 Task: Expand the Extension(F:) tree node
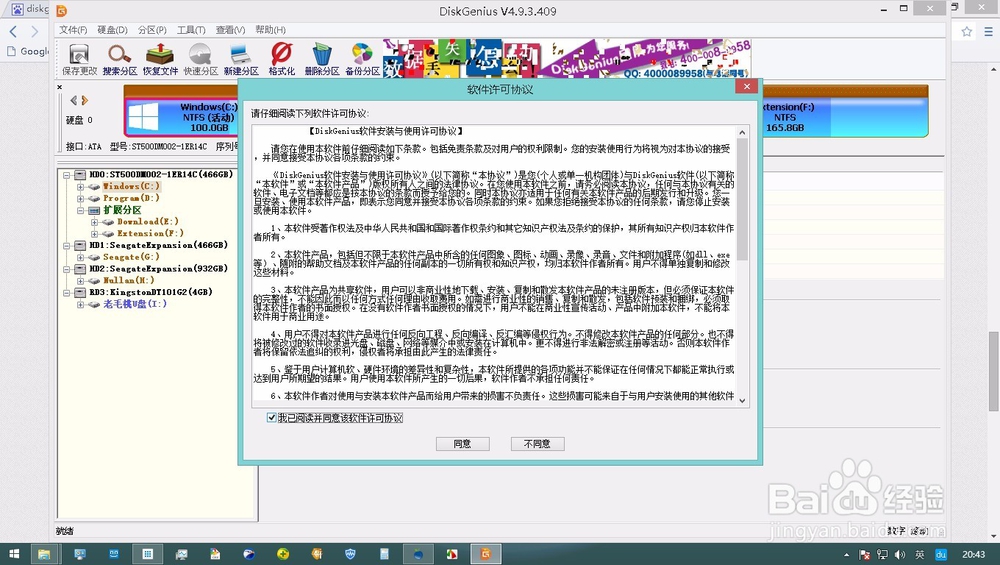(x=94, y=233)
